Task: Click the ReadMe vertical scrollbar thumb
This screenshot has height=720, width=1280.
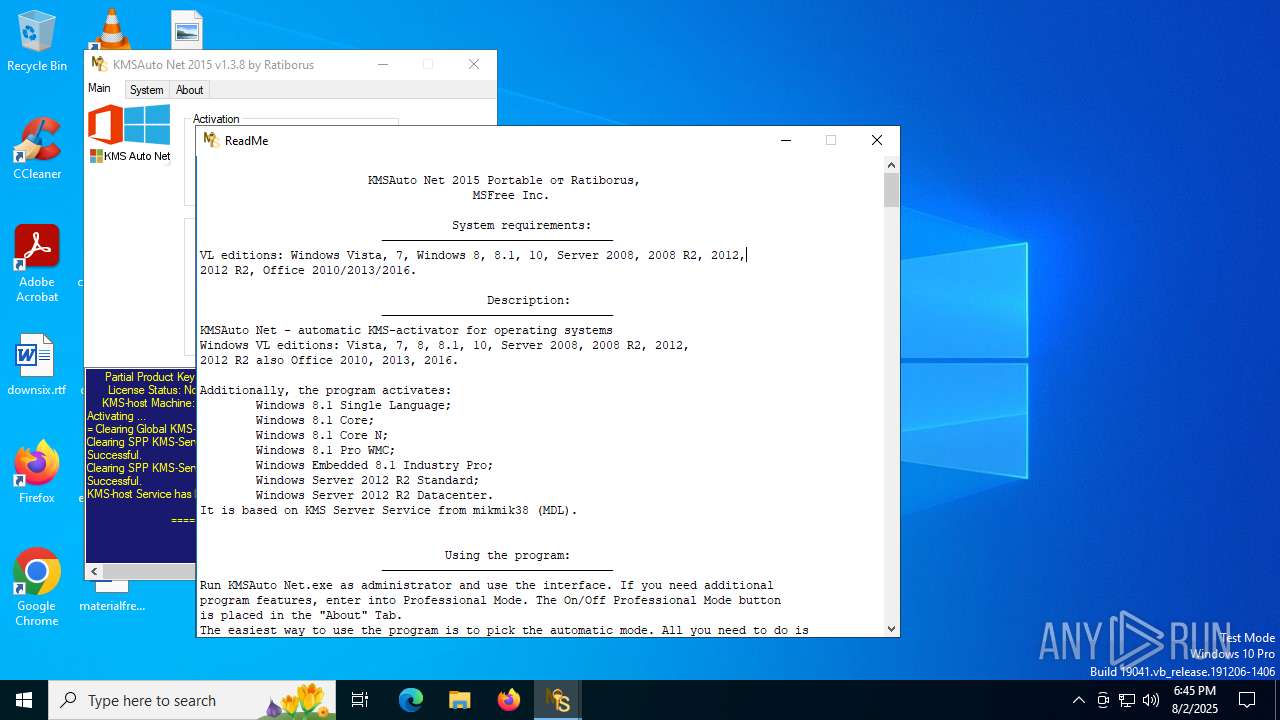Action: [891, 190]
